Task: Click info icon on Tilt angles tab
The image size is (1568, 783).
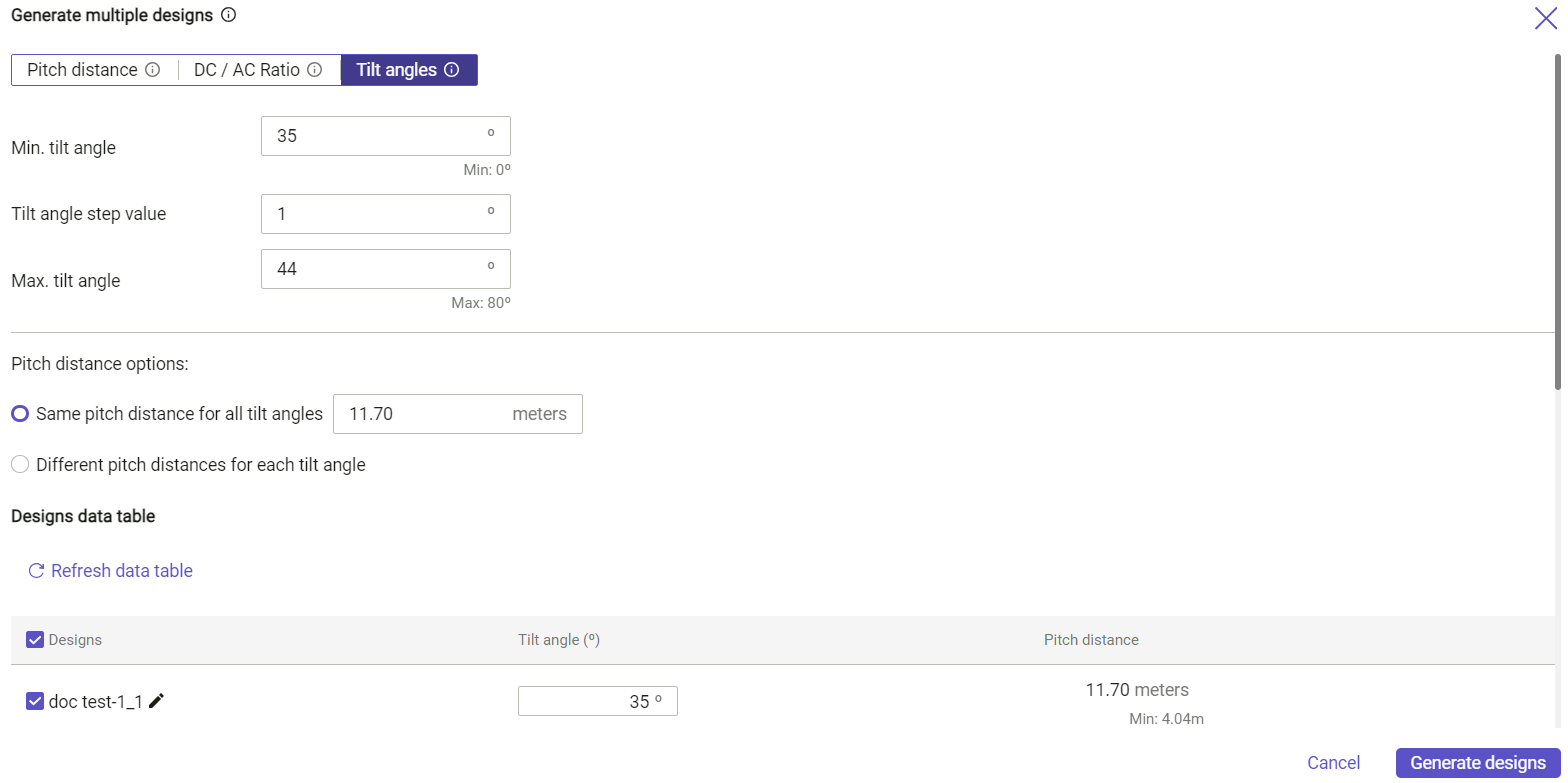Action: pyautogui.click(x=451, y=70)
